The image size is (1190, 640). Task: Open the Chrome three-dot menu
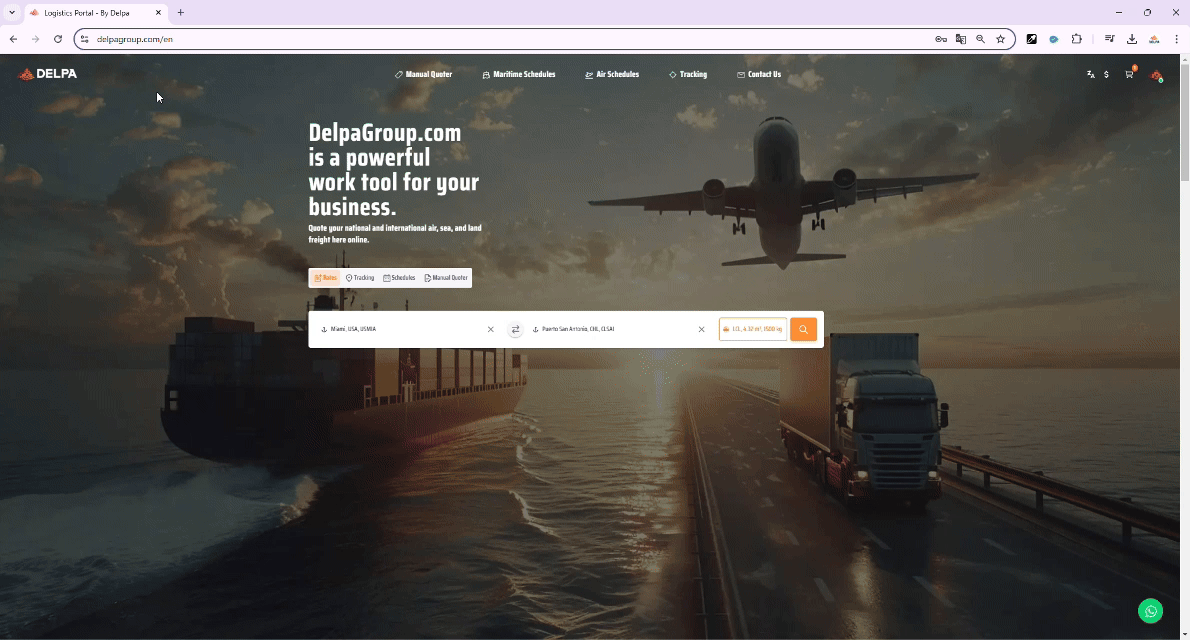1176,39
